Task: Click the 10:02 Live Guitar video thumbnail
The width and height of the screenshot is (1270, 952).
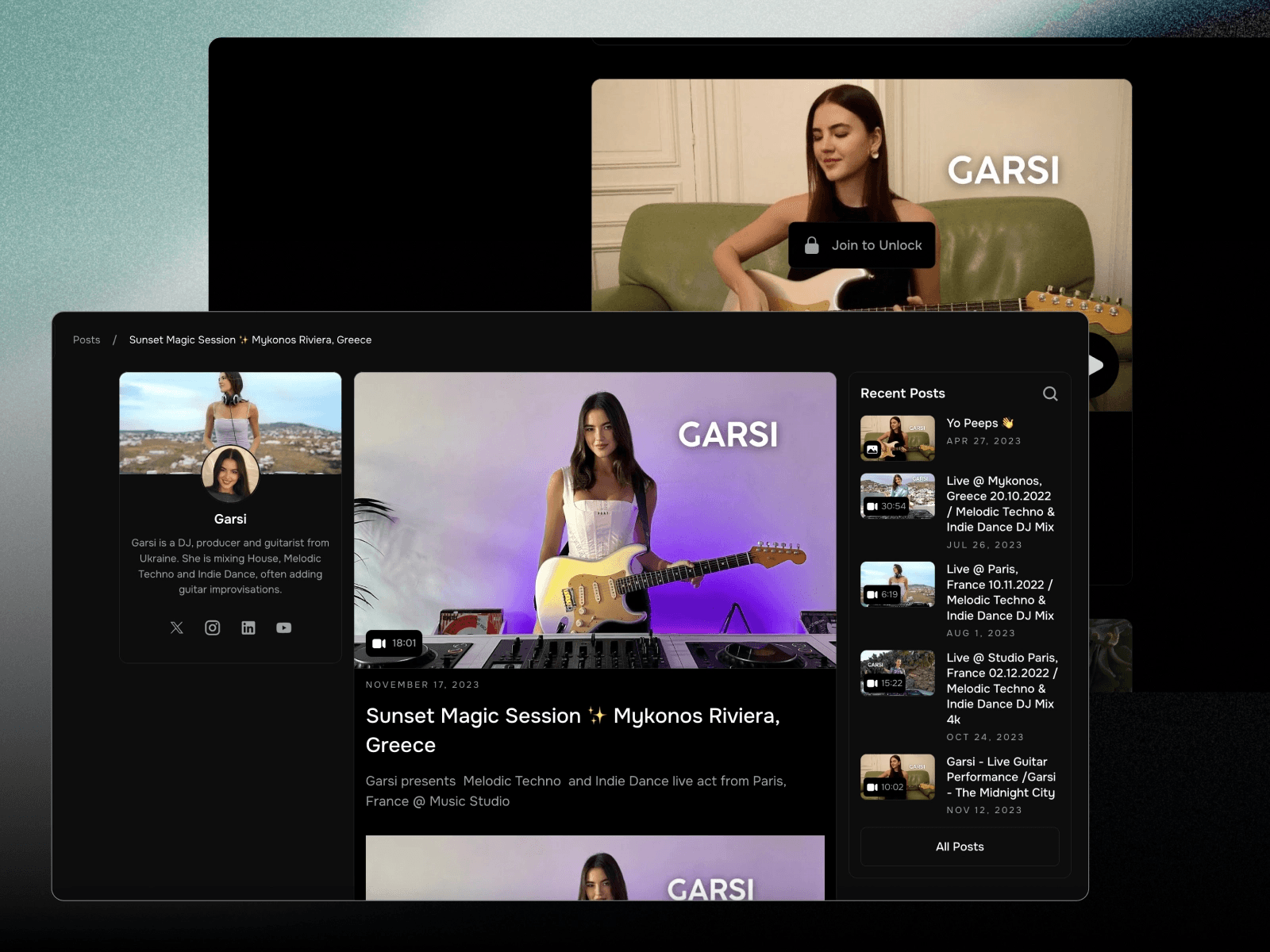Action: (898, 777)
